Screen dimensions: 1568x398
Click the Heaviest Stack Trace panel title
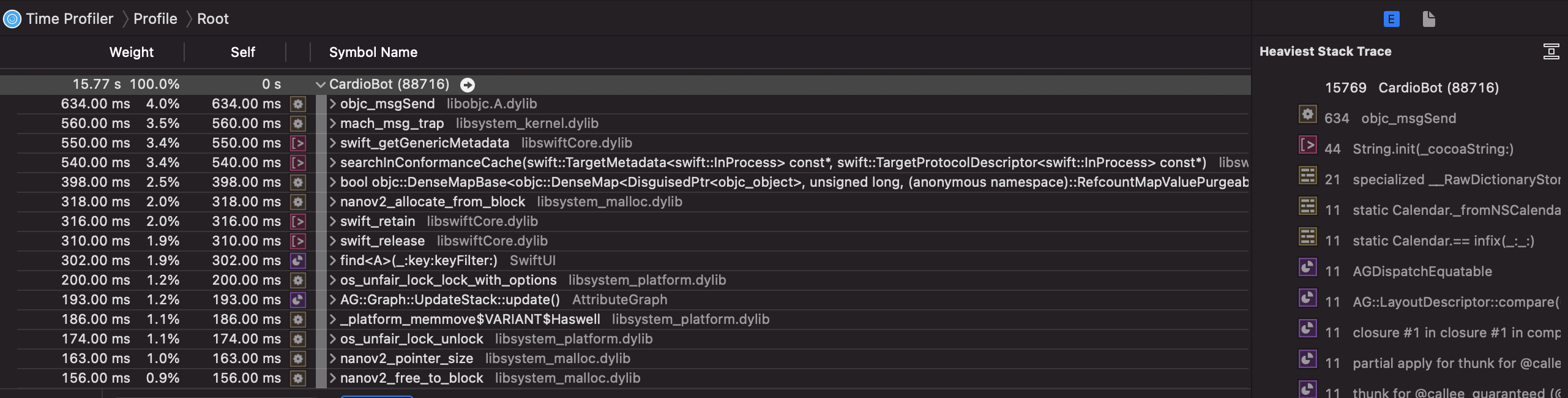tap(1326, 51)
